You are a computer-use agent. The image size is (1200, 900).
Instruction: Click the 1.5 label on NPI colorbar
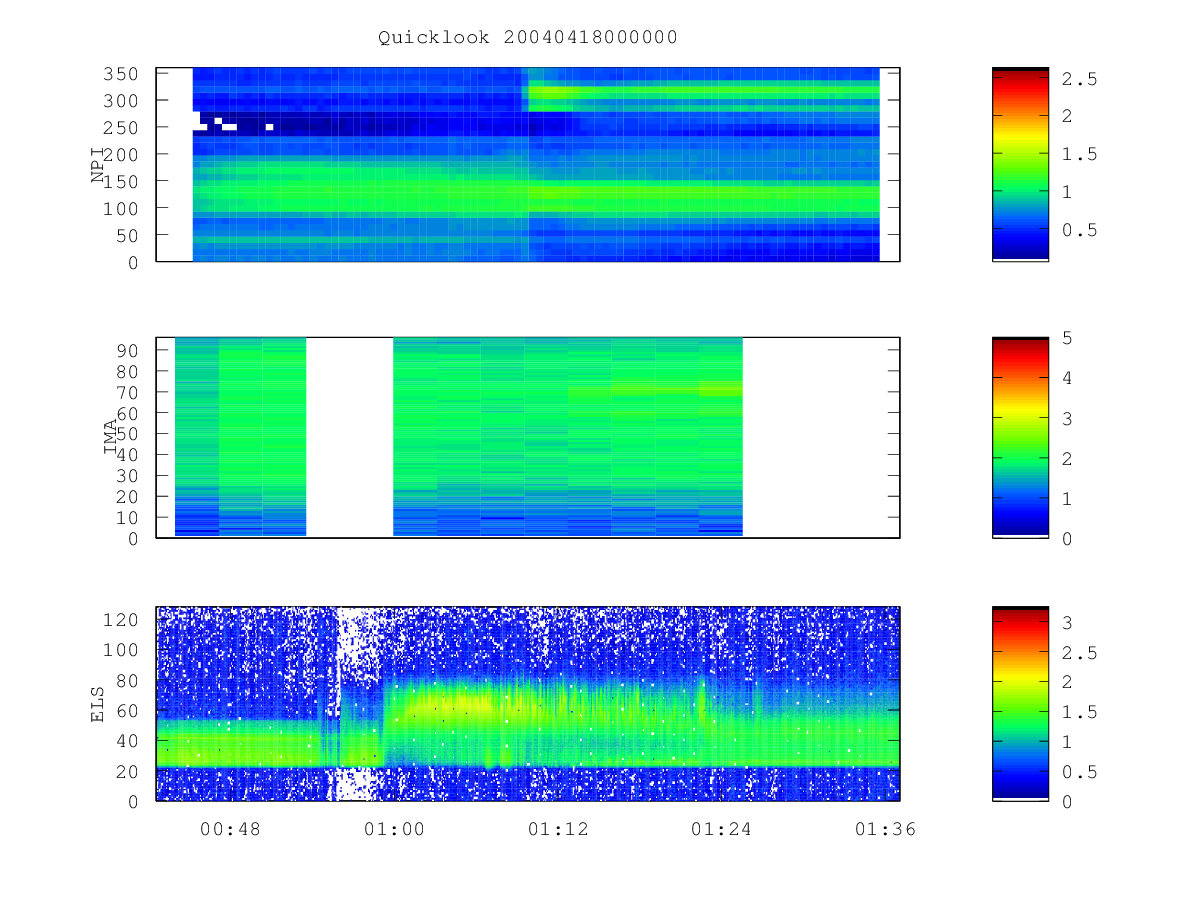tap(1079, 154)
